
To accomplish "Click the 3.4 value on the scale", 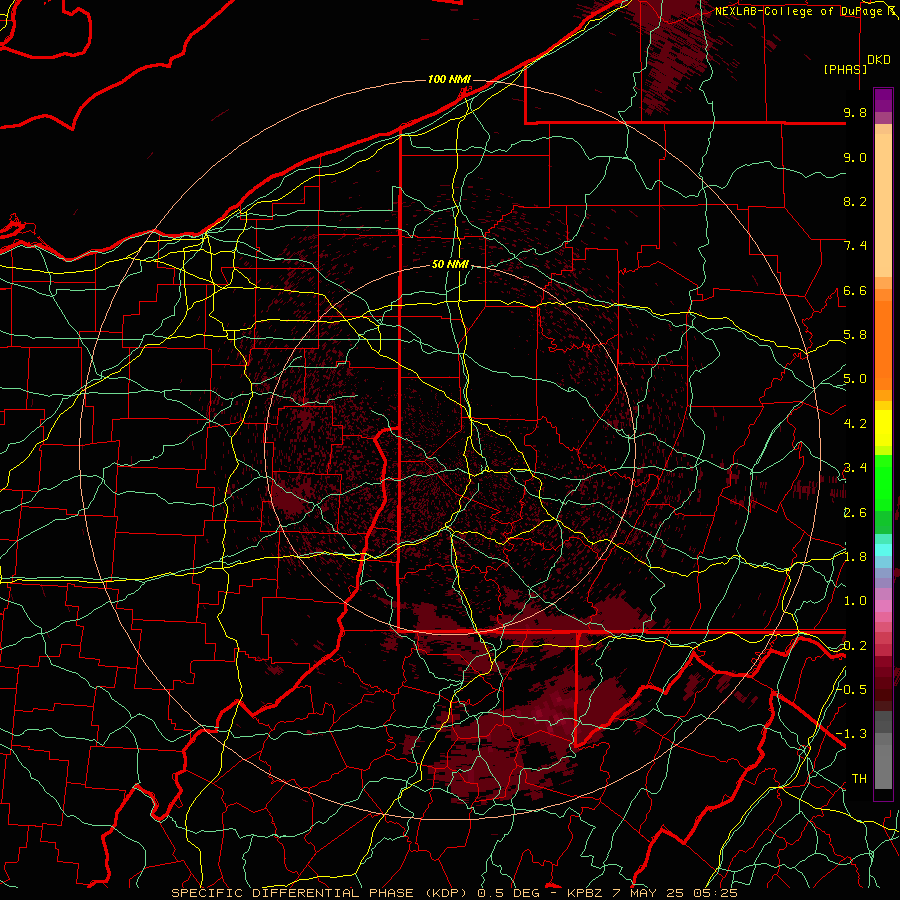I will (x=855, y=468).
